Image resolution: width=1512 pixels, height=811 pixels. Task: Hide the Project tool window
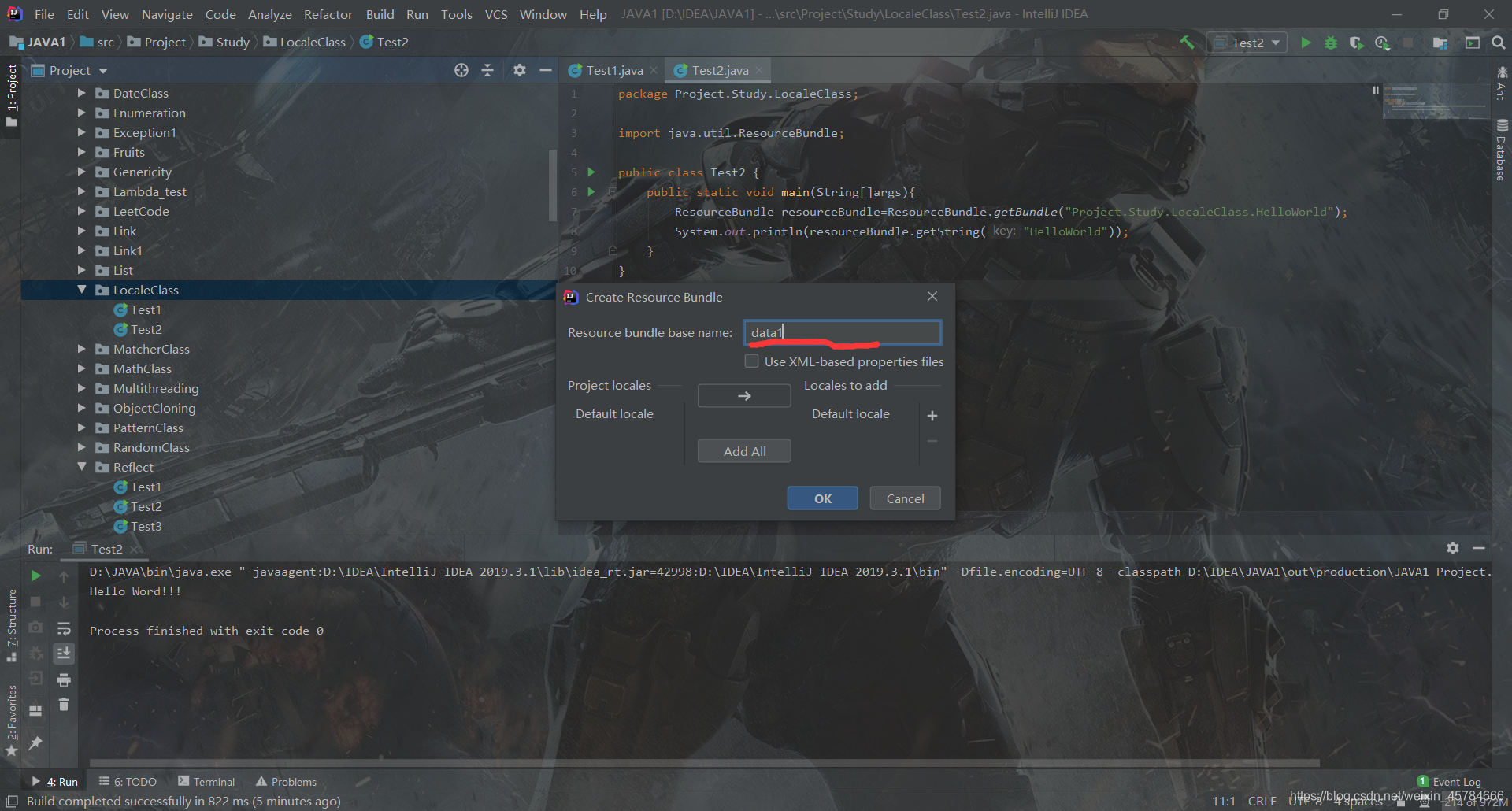click(x=545, y=70)
